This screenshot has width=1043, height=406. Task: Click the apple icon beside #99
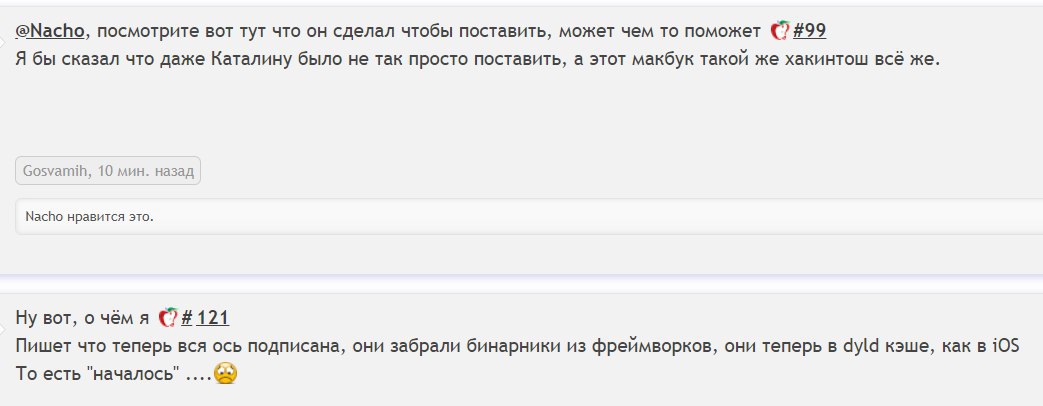point(780,31)
